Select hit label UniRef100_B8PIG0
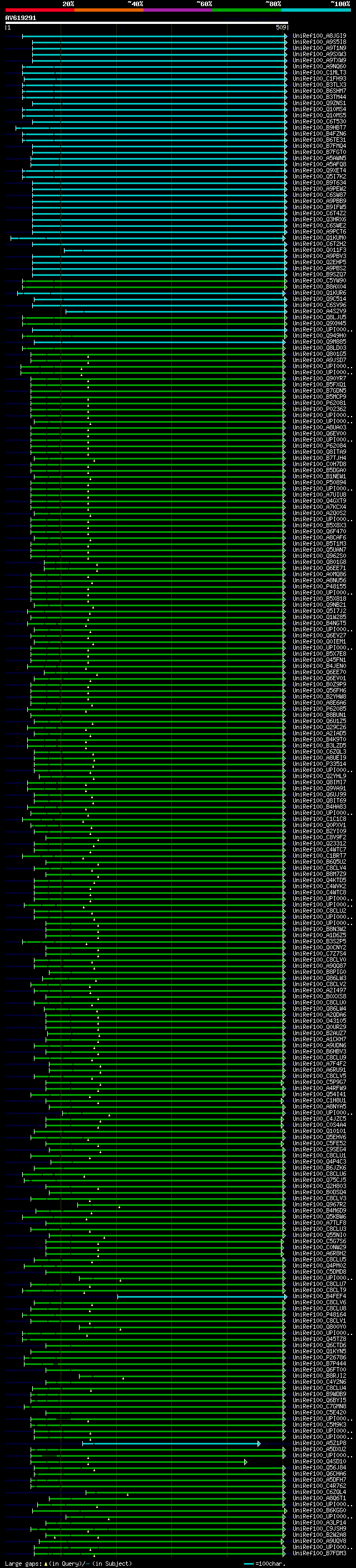Viewport: 356px width, 1568px height. pyautogui.click(x=319, y=972)
